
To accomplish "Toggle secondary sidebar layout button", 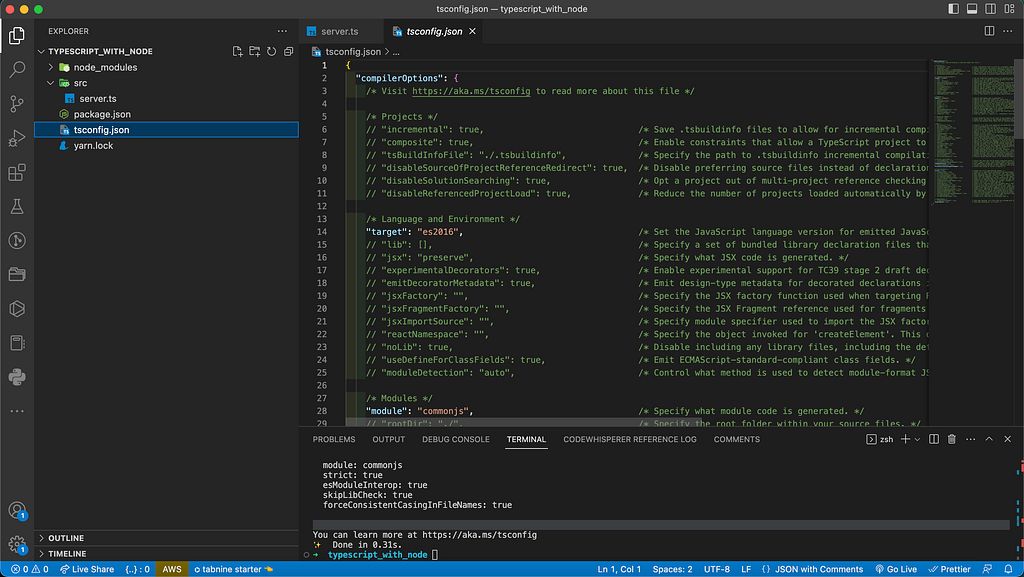I will pyautogui.click(x=991, y=9).
